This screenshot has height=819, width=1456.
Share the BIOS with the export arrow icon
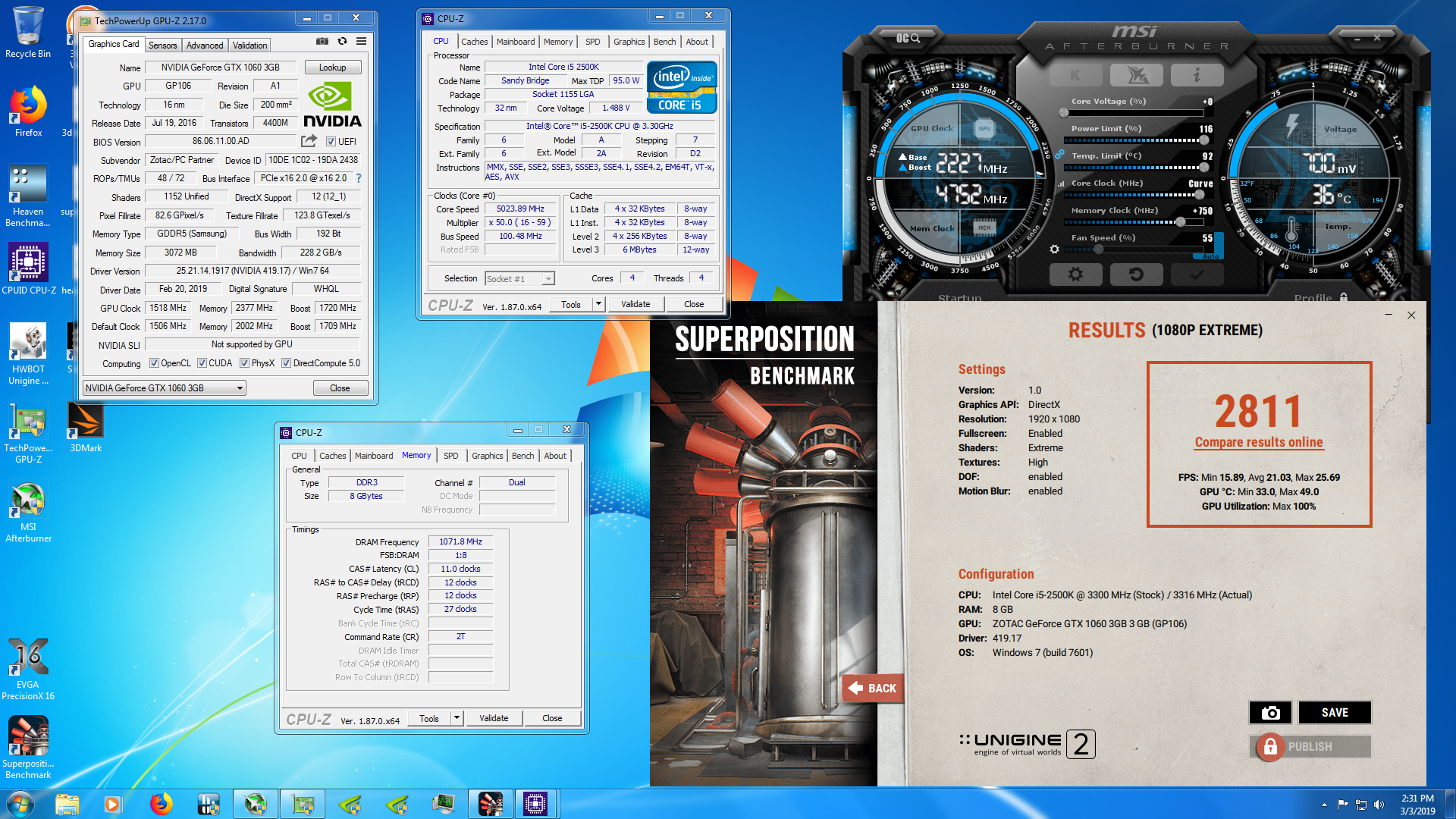pos(309,141)
